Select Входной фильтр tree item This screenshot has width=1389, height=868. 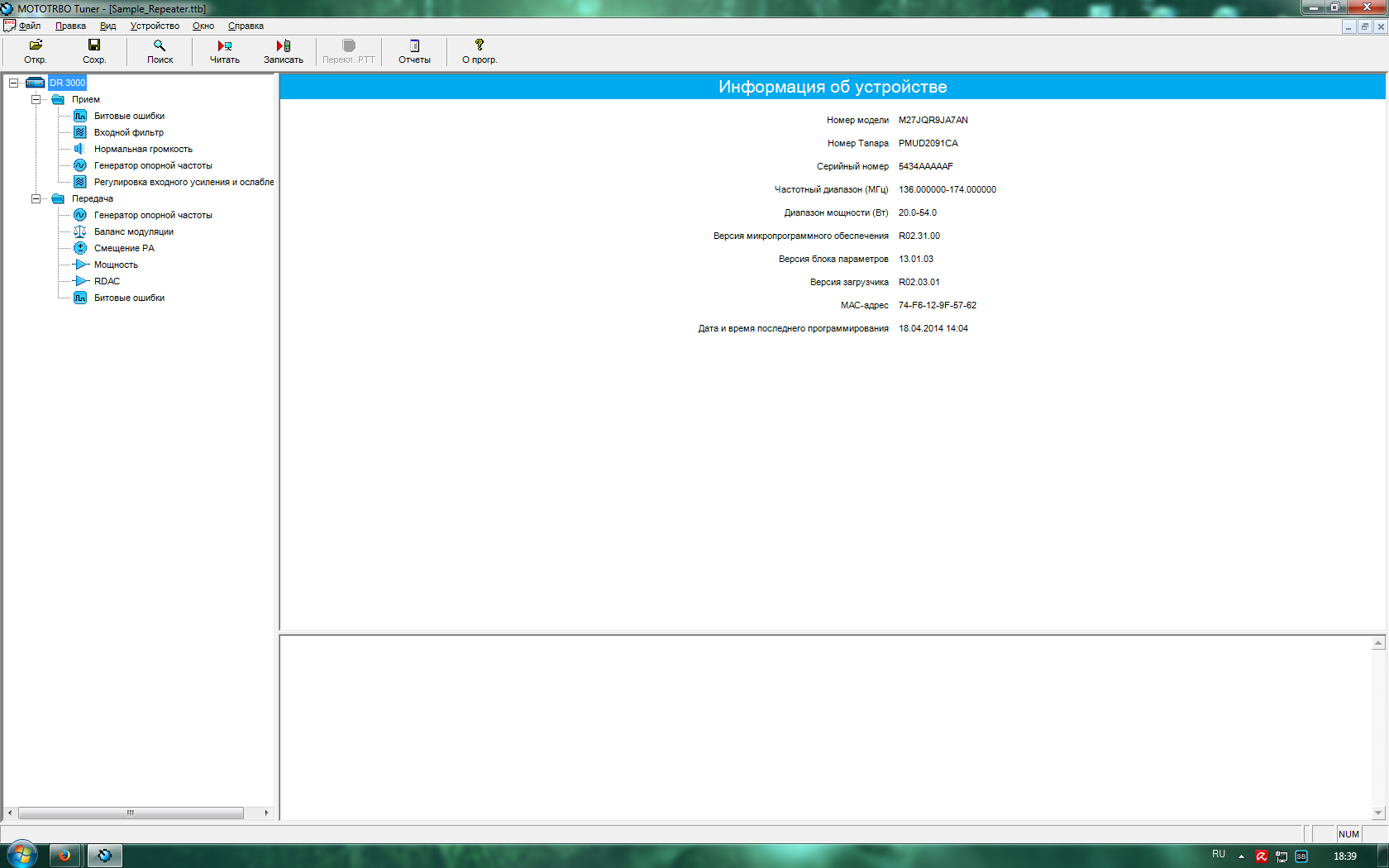coord(128,132)
